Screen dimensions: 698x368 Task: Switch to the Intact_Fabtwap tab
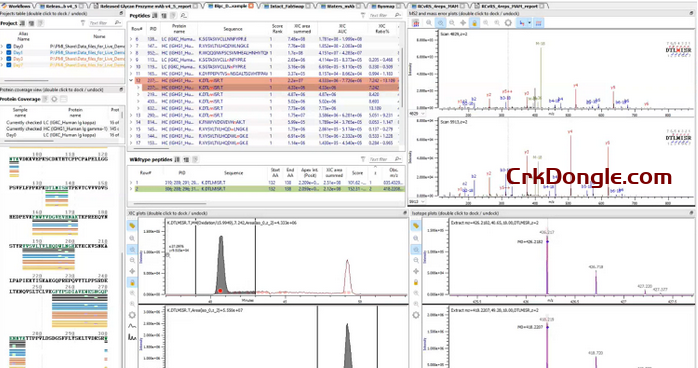[287, 6]
